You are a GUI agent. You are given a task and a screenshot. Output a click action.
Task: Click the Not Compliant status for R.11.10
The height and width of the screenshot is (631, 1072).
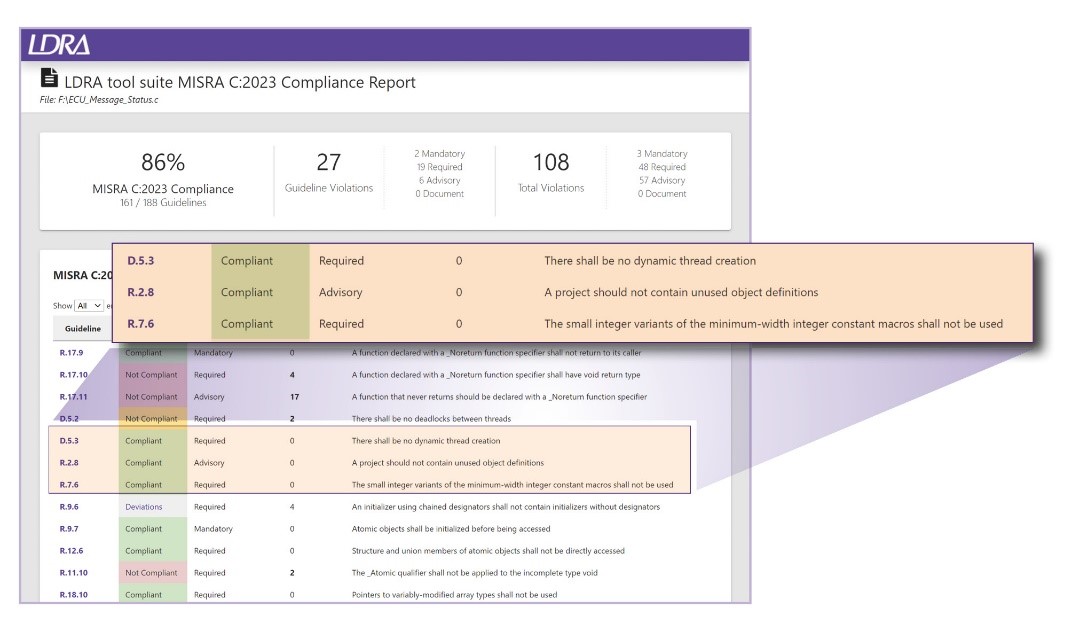point(151,573)
